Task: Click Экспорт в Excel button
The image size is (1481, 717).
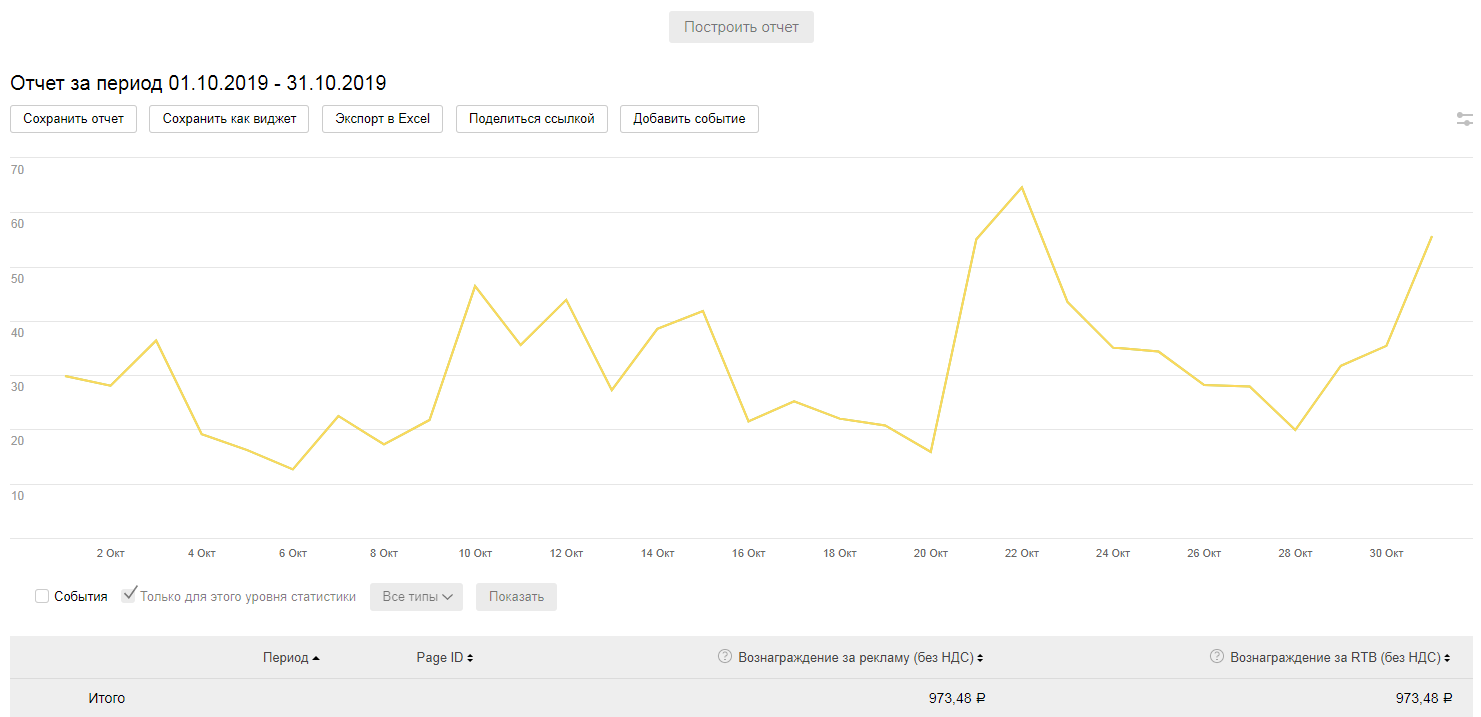Action: [382, 118]
